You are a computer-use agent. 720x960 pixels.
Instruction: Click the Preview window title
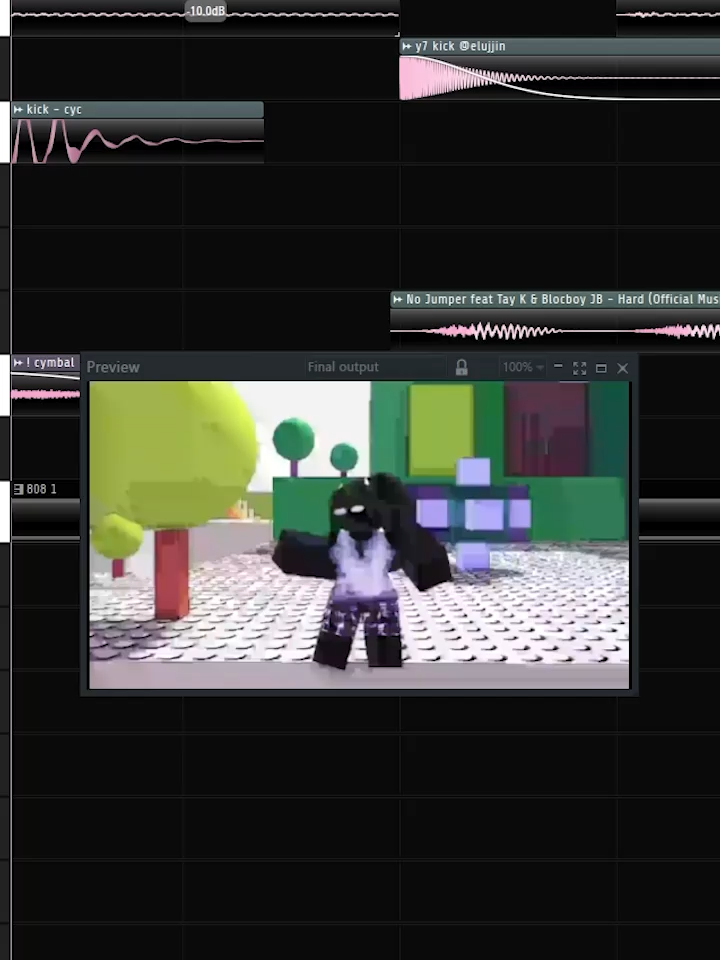[113, 367]
